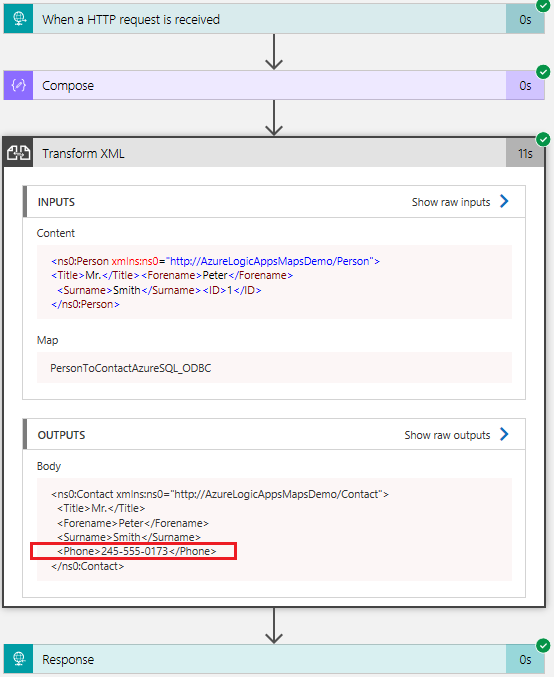The image size is (554, 677).
Task: Click green success check on Transform XML step
Action: pos(543,139)
